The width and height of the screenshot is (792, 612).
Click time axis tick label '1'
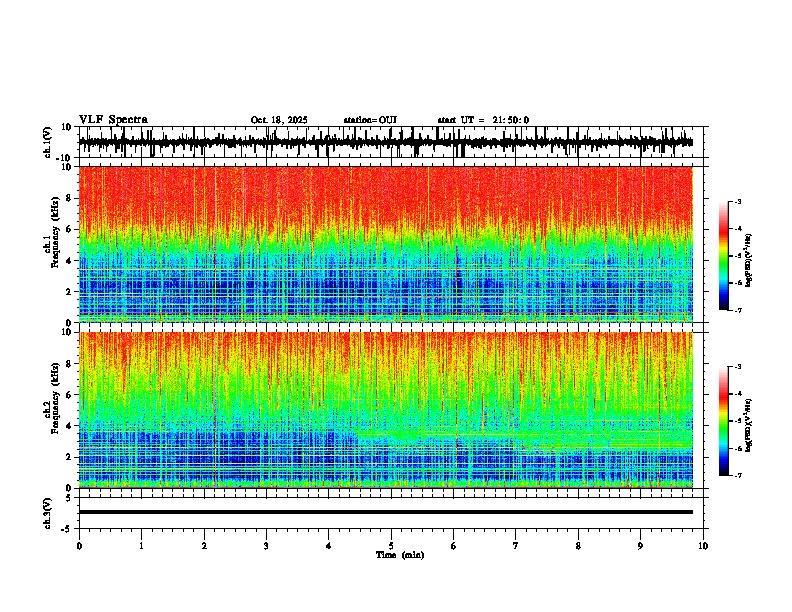click(141, 546)
